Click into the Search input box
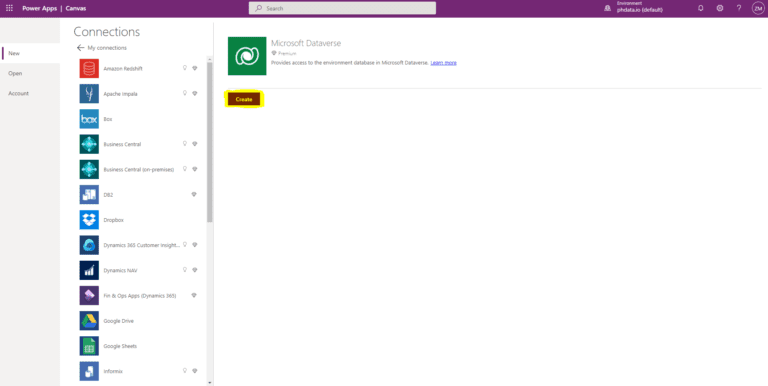The width and height of the screenshot is (768, 386). tap(342, 8)
